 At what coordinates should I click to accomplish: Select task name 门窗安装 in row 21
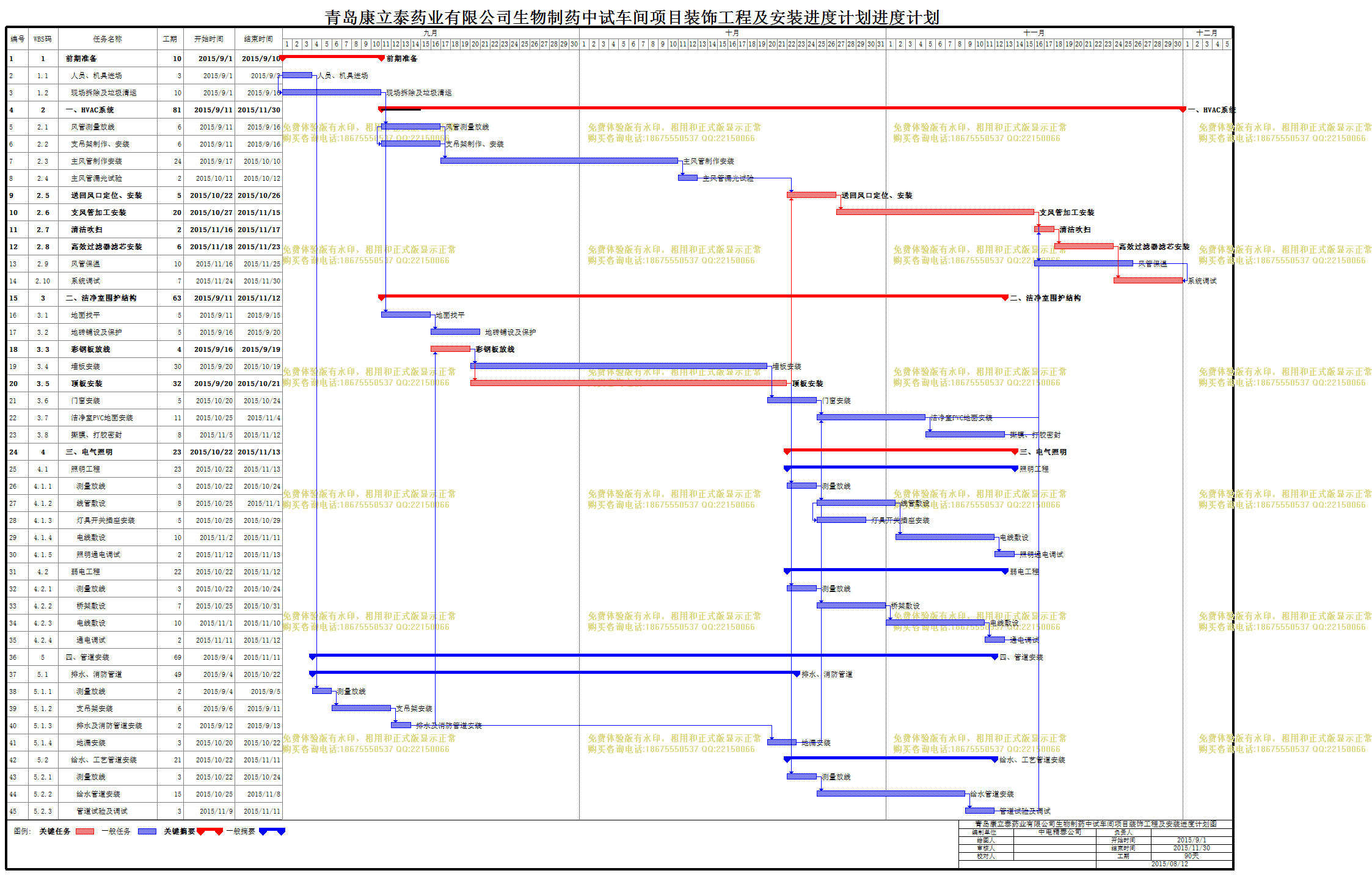pyautogui.click(x=86, y=401)
